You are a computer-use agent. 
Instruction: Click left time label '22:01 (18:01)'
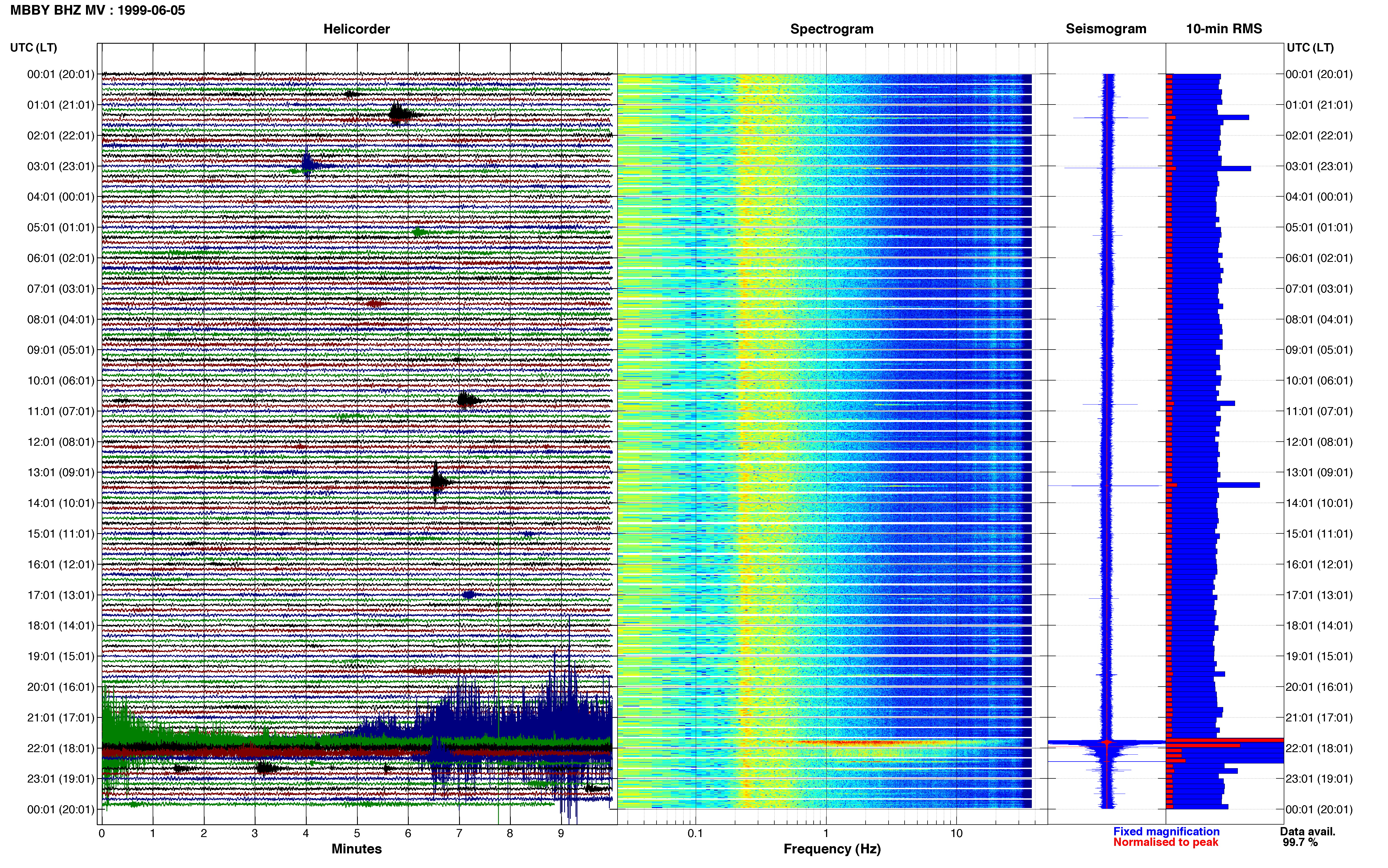61,748
